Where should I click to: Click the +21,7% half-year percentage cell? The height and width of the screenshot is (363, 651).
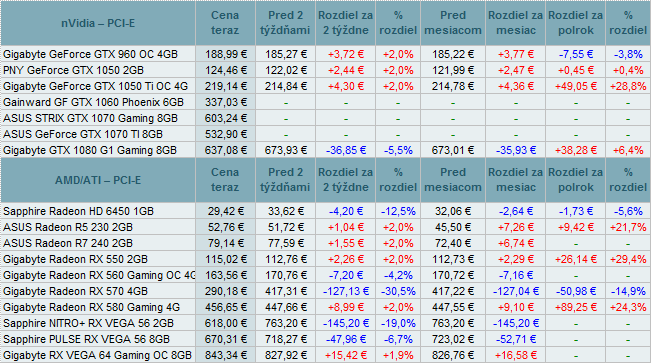pyautogui.click(x=628, y=227)
